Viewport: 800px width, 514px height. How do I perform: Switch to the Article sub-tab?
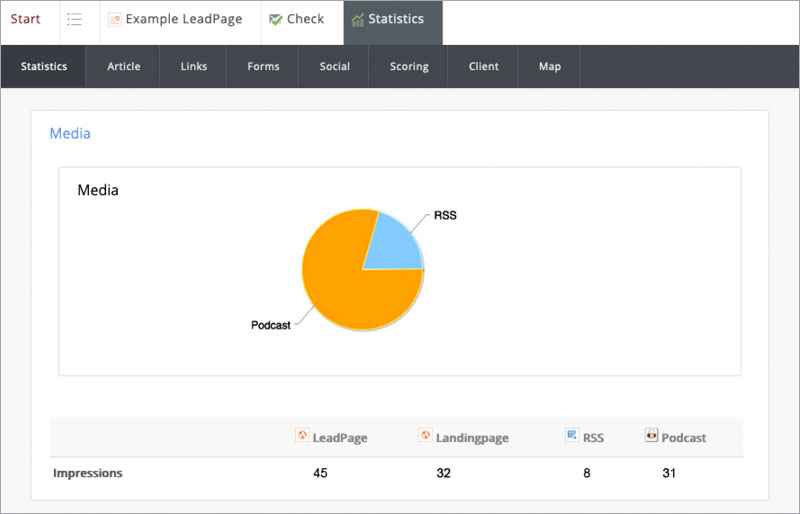(x=124, y=67)
